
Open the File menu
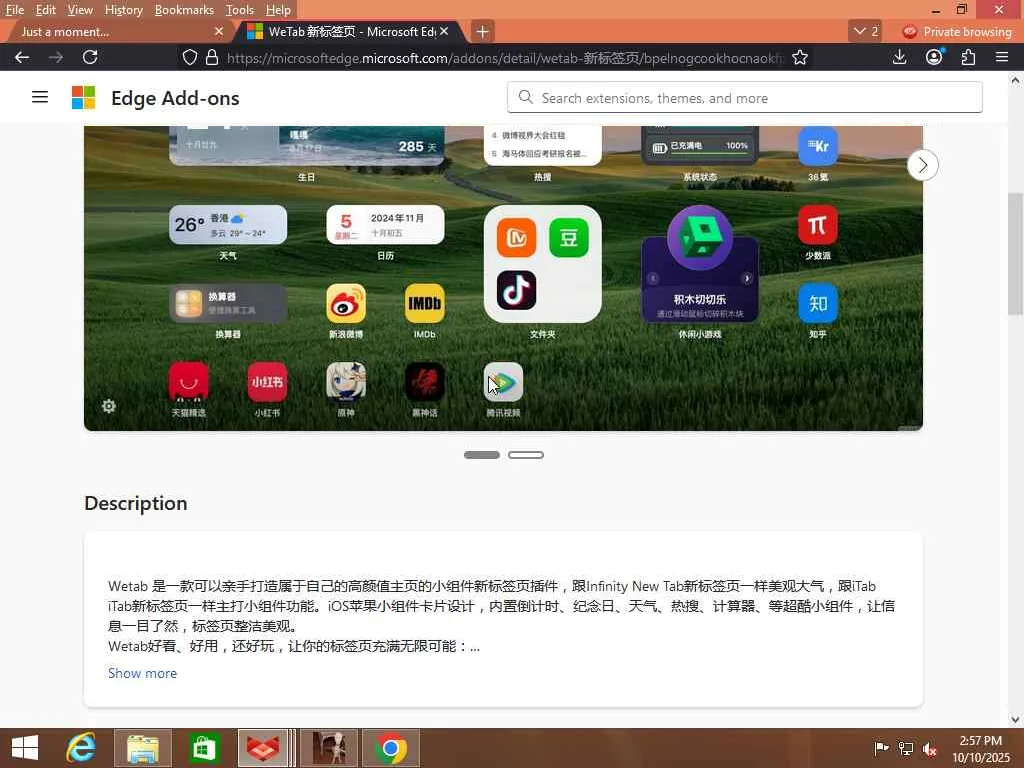click(x=14, y=10)
